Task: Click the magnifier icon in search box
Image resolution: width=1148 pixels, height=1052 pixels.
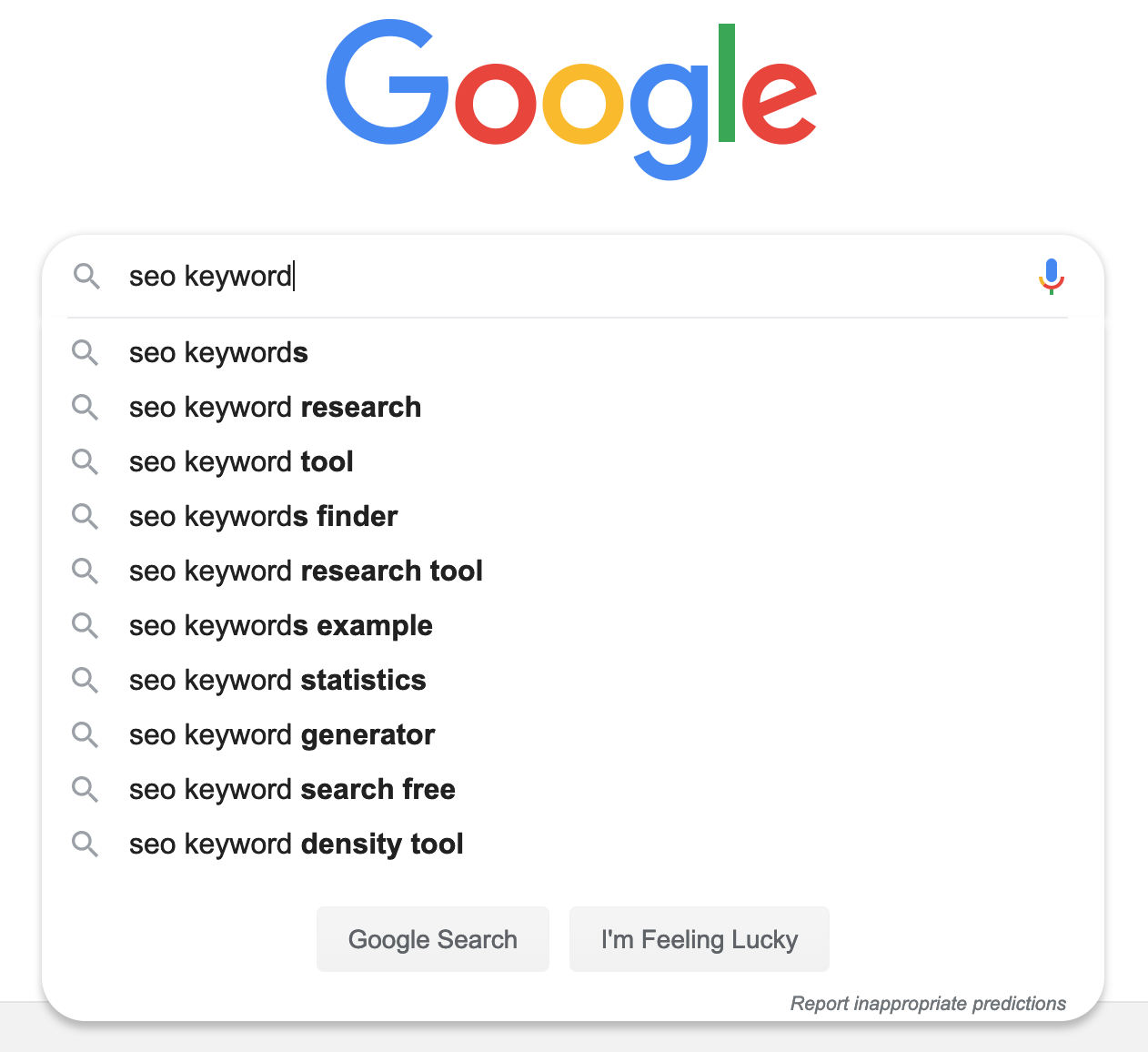Action: point(86,276)
